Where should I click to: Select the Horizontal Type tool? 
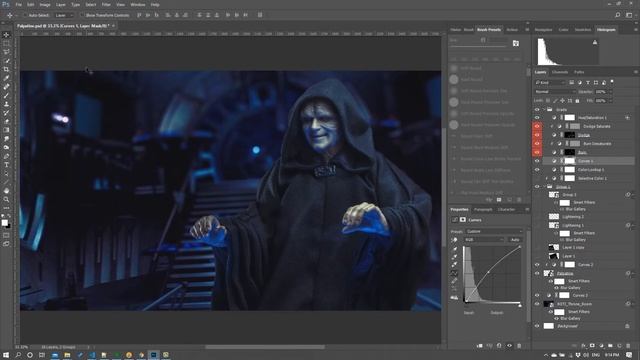coord(6,164)
